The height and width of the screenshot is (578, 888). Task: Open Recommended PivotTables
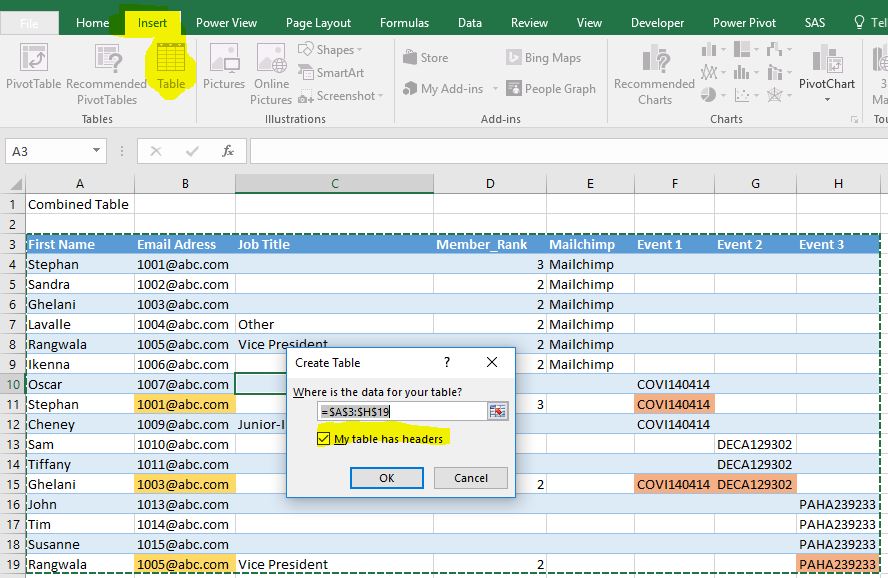107,73
